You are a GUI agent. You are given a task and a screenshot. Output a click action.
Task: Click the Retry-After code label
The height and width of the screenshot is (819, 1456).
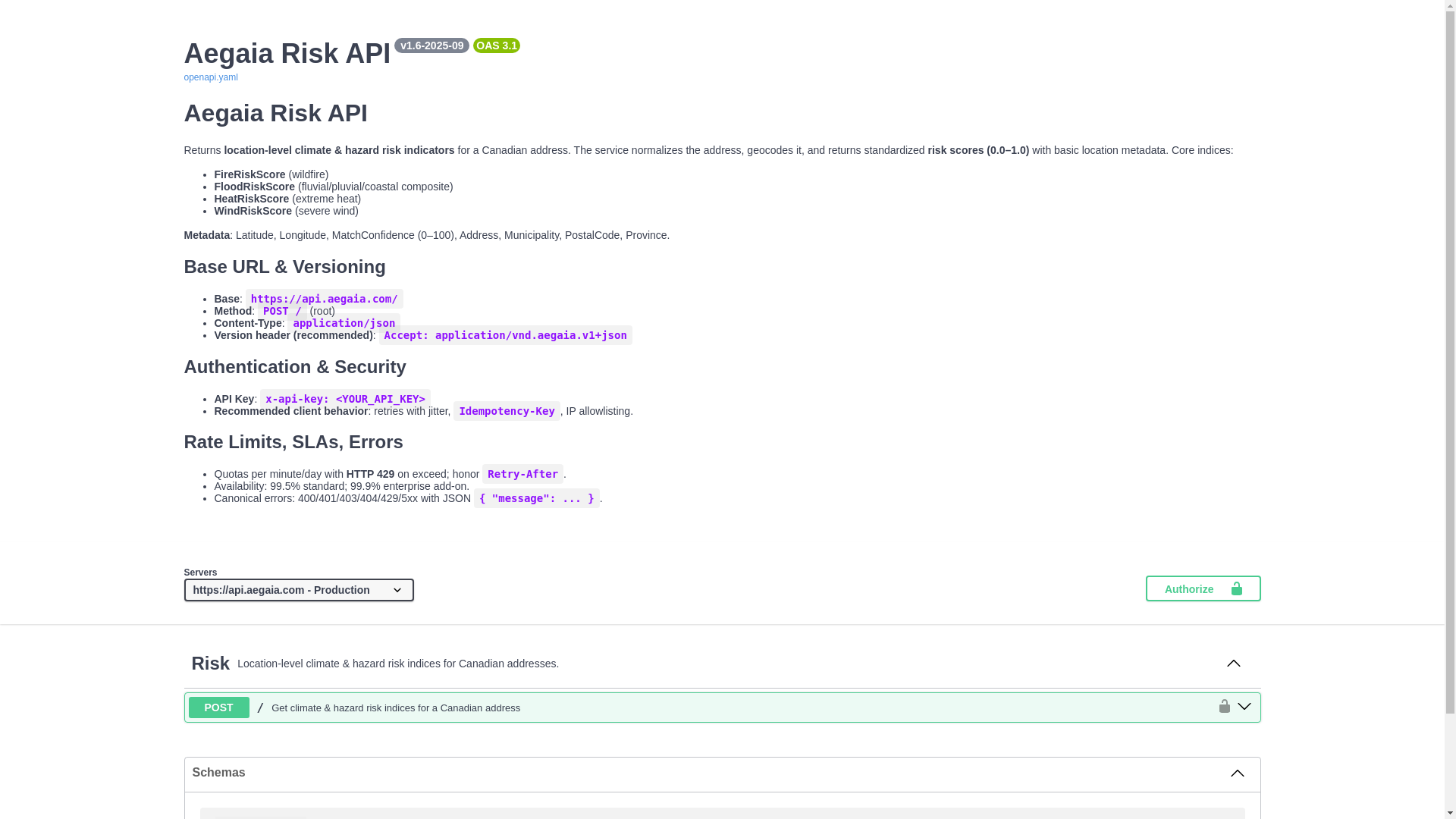pyautogui.click(x=522, y=474)
